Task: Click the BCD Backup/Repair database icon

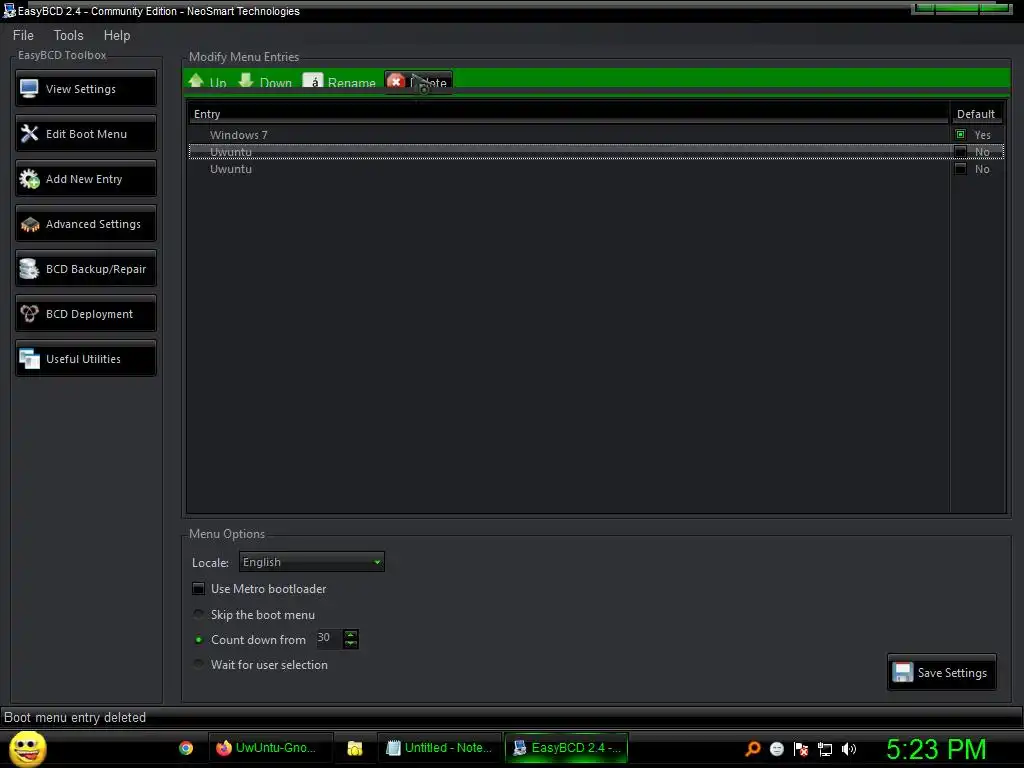Action: point(29,269)
